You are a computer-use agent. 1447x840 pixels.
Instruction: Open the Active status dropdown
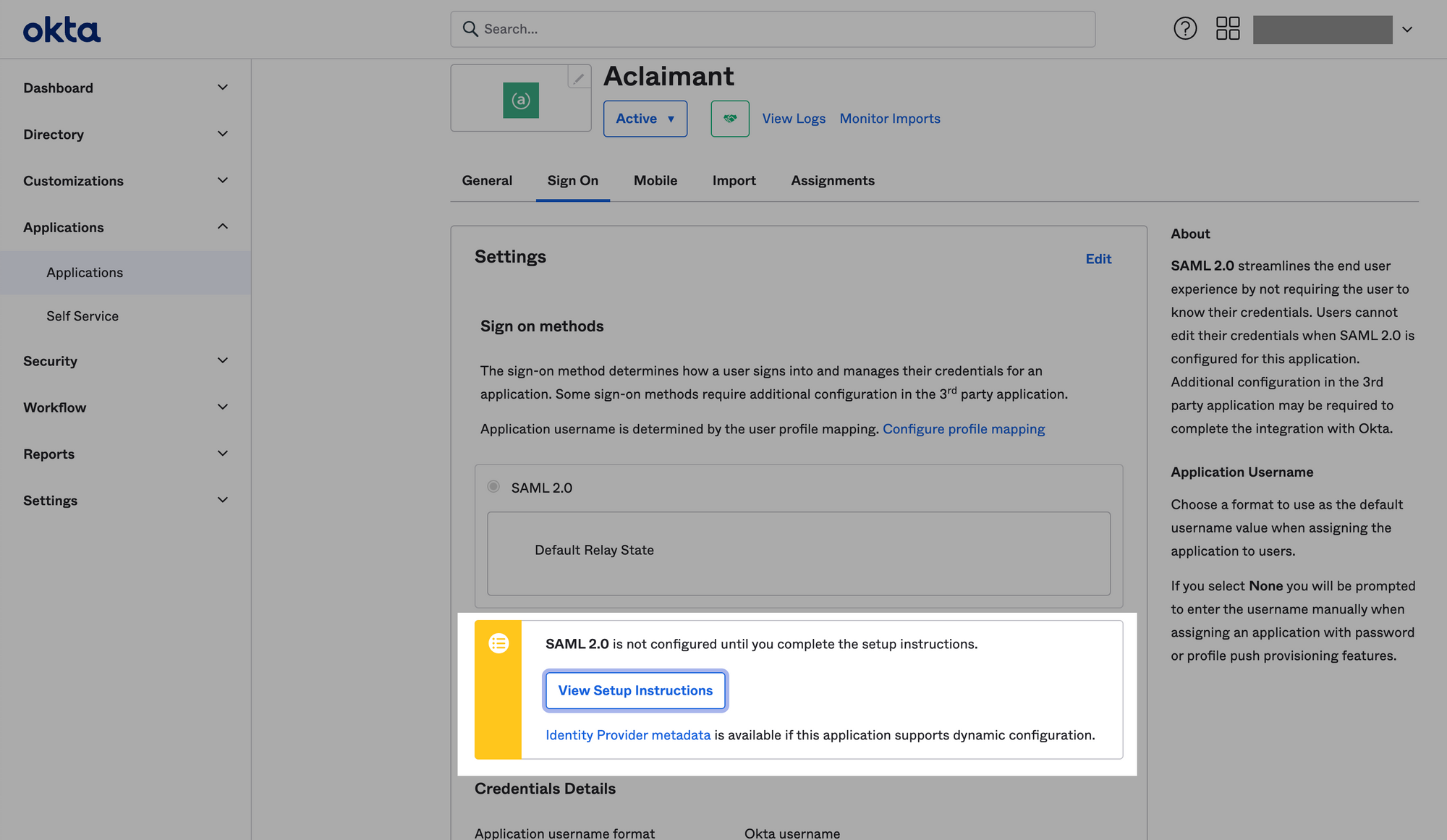pos(645,119)
